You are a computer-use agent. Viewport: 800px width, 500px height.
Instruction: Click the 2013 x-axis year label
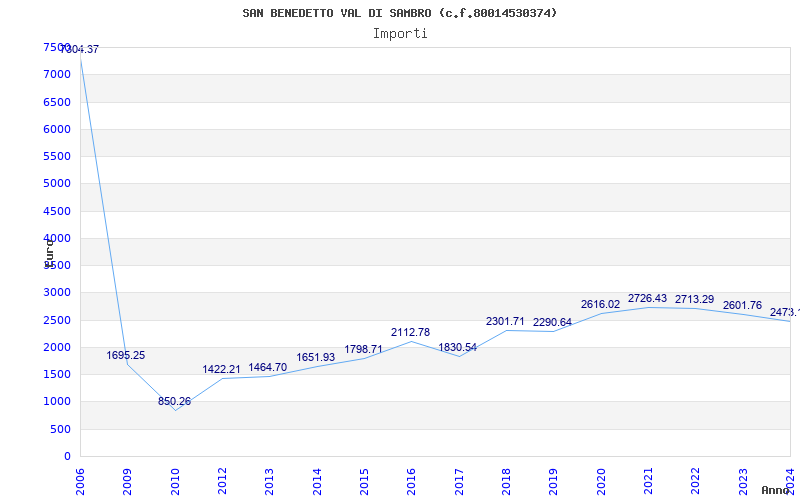269,482
